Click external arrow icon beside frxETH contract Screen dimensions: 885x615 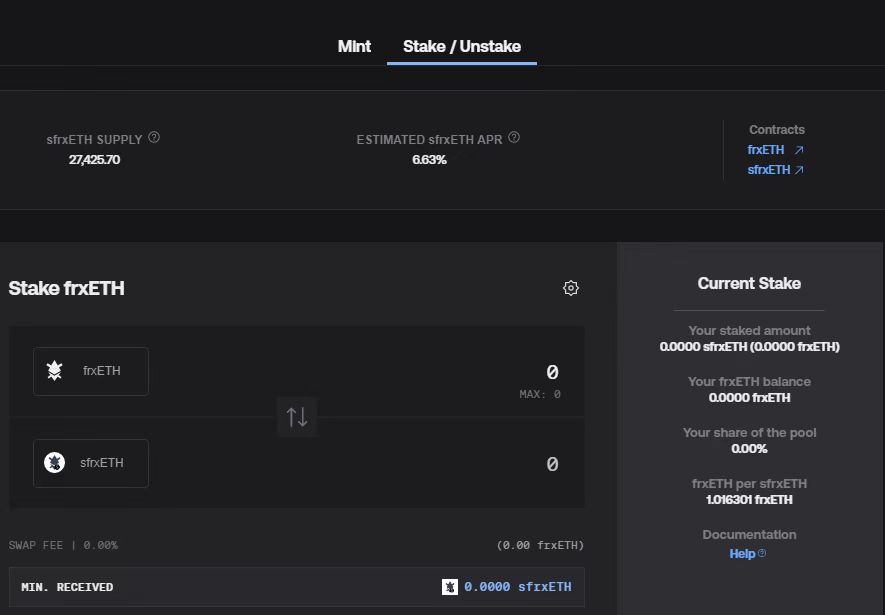(799, 150)
